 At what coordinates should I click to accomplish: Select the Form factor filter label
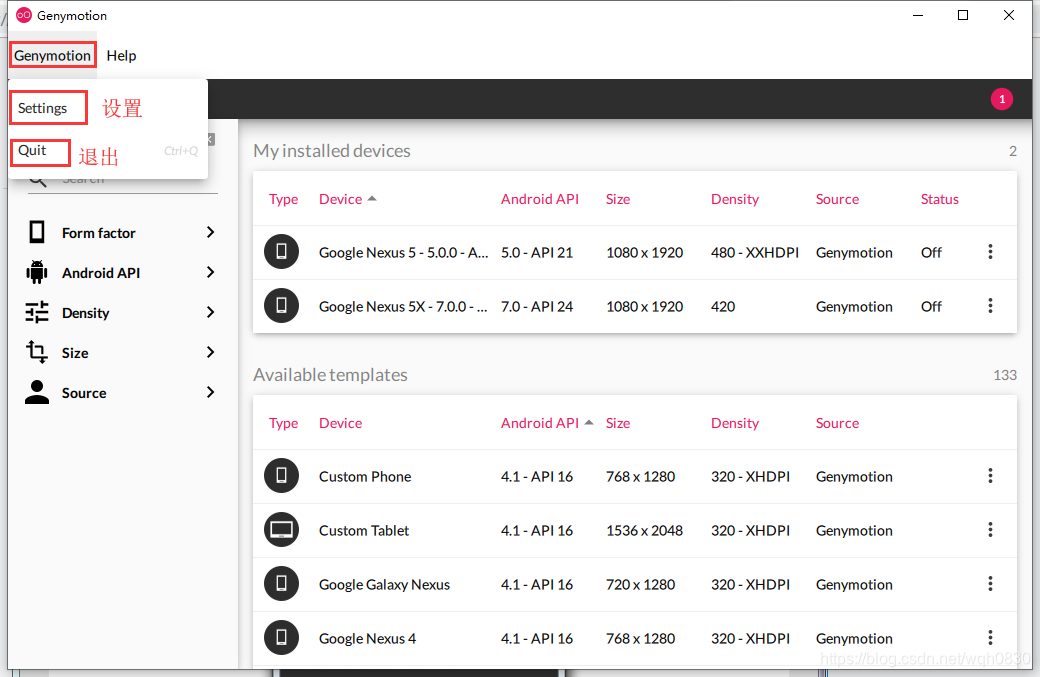(x=99, y=233)
